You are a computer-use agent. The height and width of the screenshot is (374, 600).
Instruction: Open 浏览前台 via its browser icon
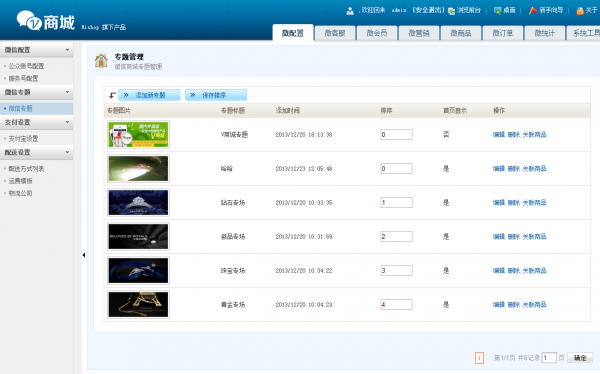click(452, 11)
